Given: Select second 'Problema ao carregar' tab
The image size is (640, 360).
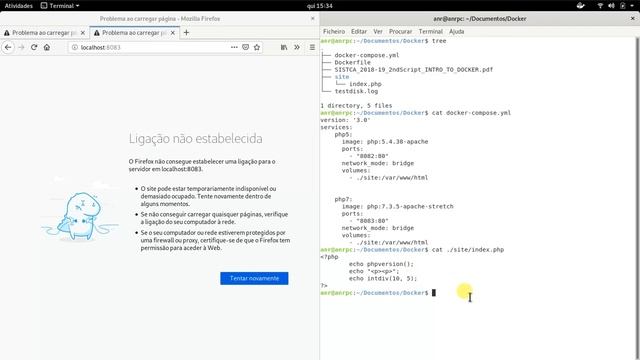Looking at the screenshot, I should coord(134,33).
